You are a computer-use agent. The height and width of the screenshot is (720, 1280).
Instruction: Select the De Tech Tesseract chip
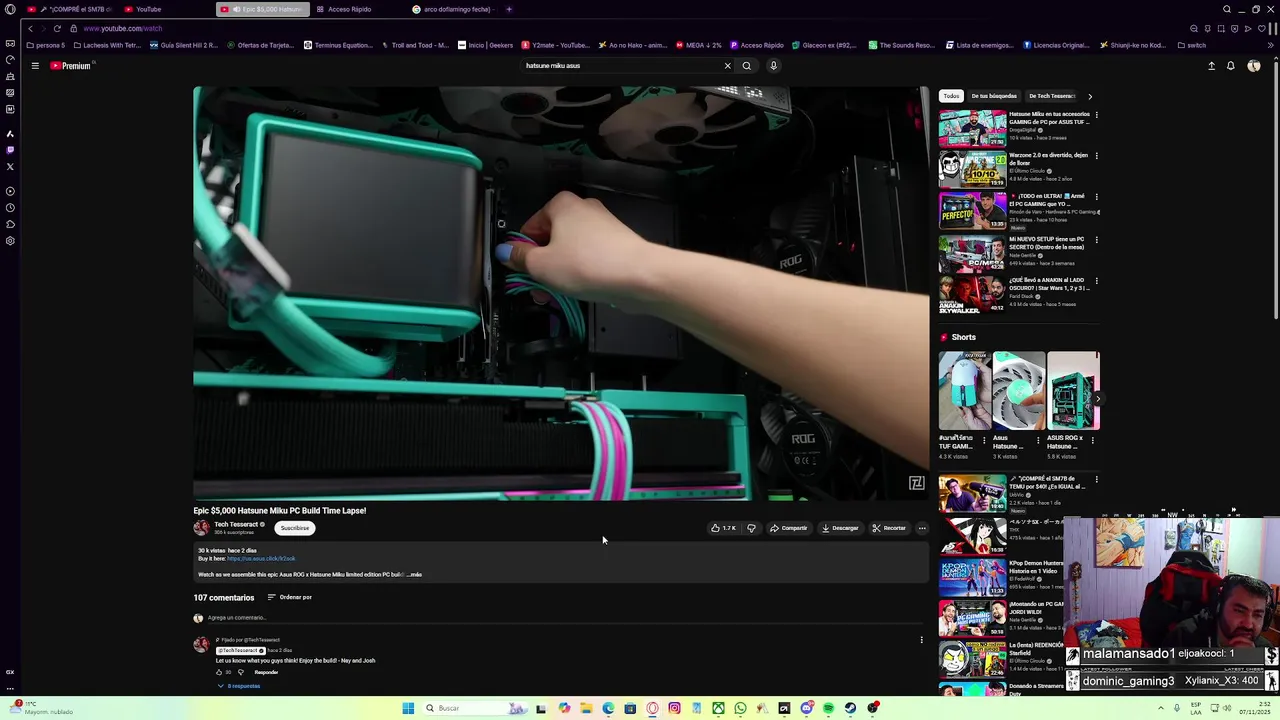click(x=1052, y=96)
